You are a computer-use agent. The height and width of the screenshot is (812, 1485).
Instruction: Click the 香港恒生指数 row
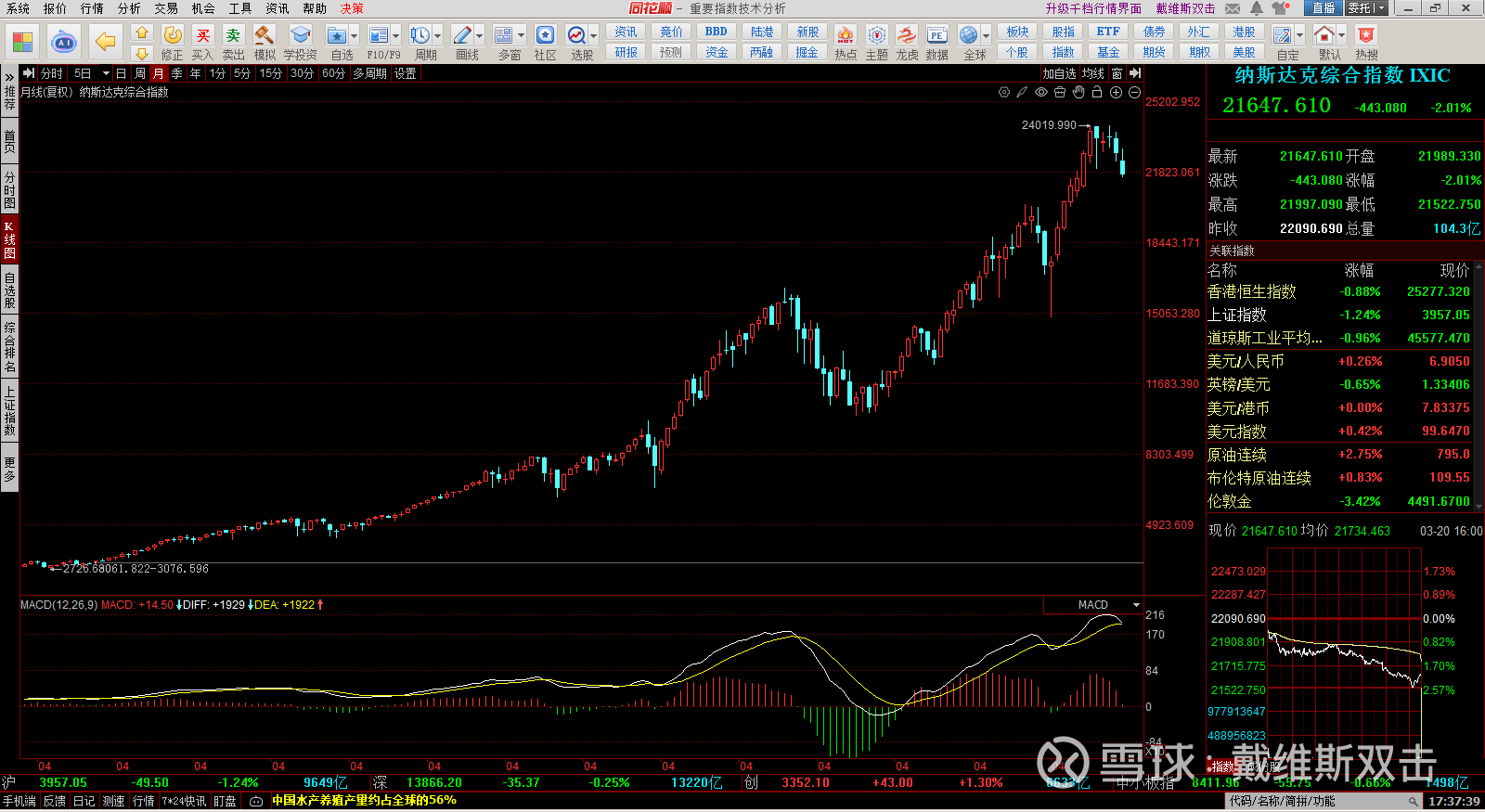(1338, 291)
